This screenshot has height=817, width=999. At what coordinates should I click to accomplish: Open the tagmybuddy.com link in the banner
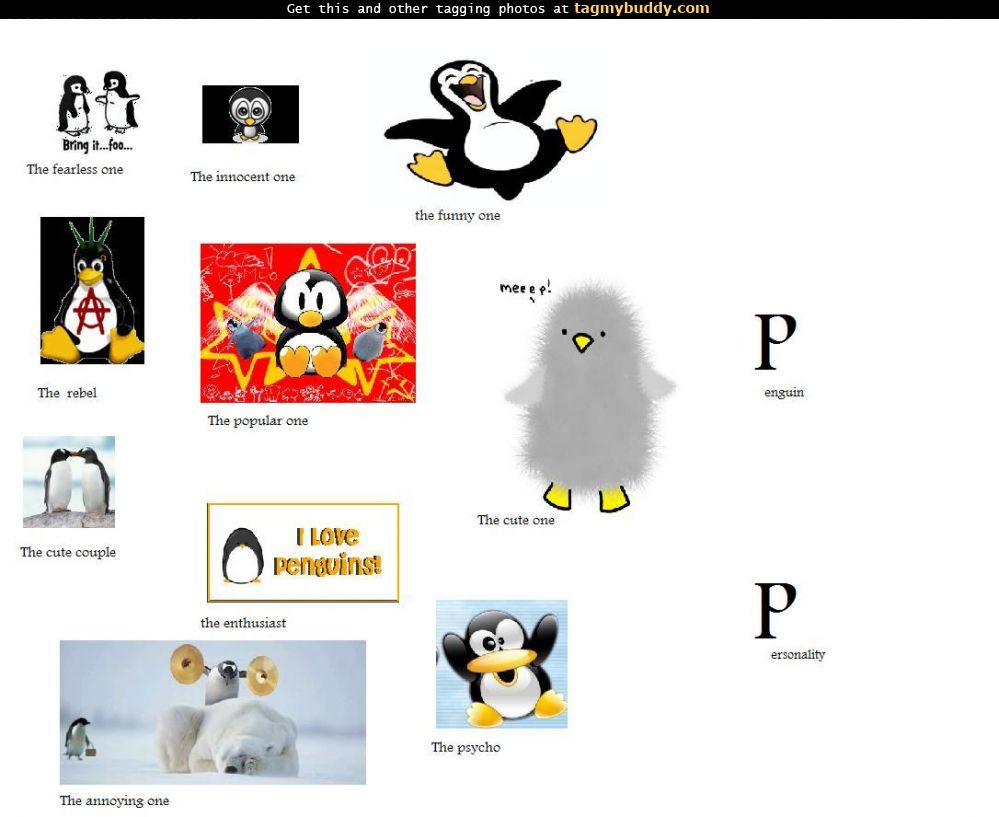642,9
